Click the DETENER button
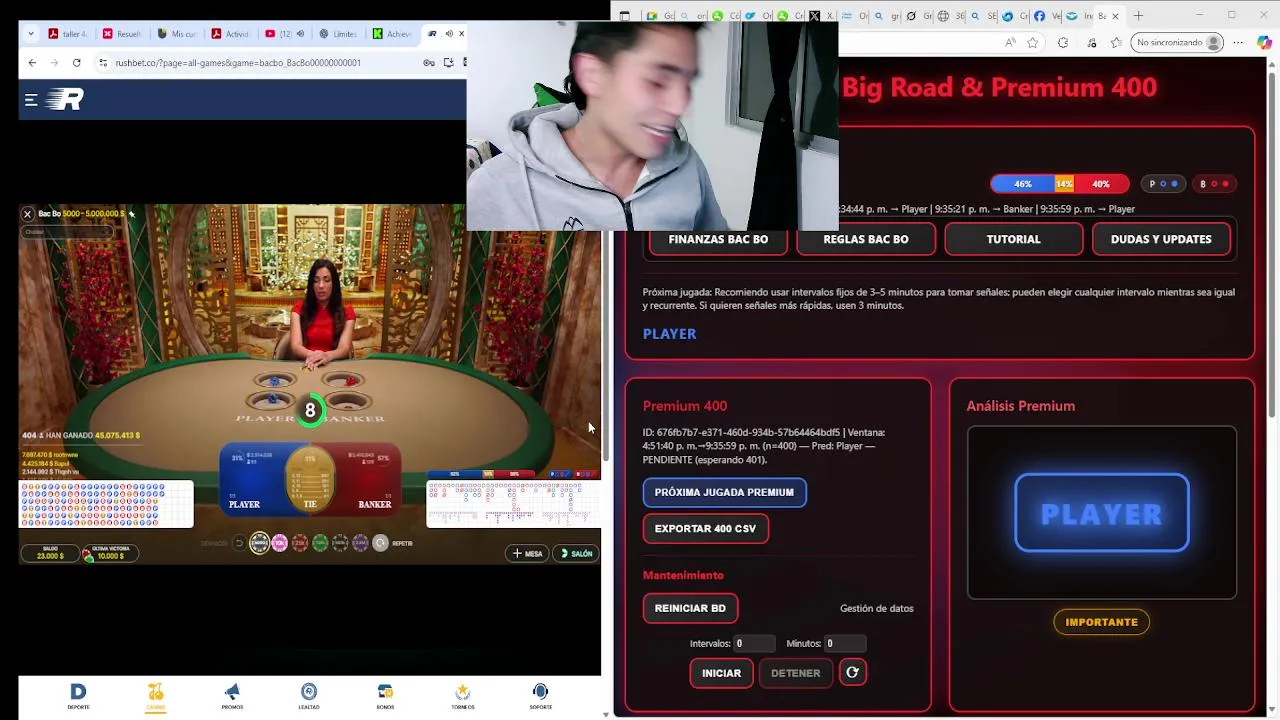Screen dimensions: 1280x720 click(795, 673)
